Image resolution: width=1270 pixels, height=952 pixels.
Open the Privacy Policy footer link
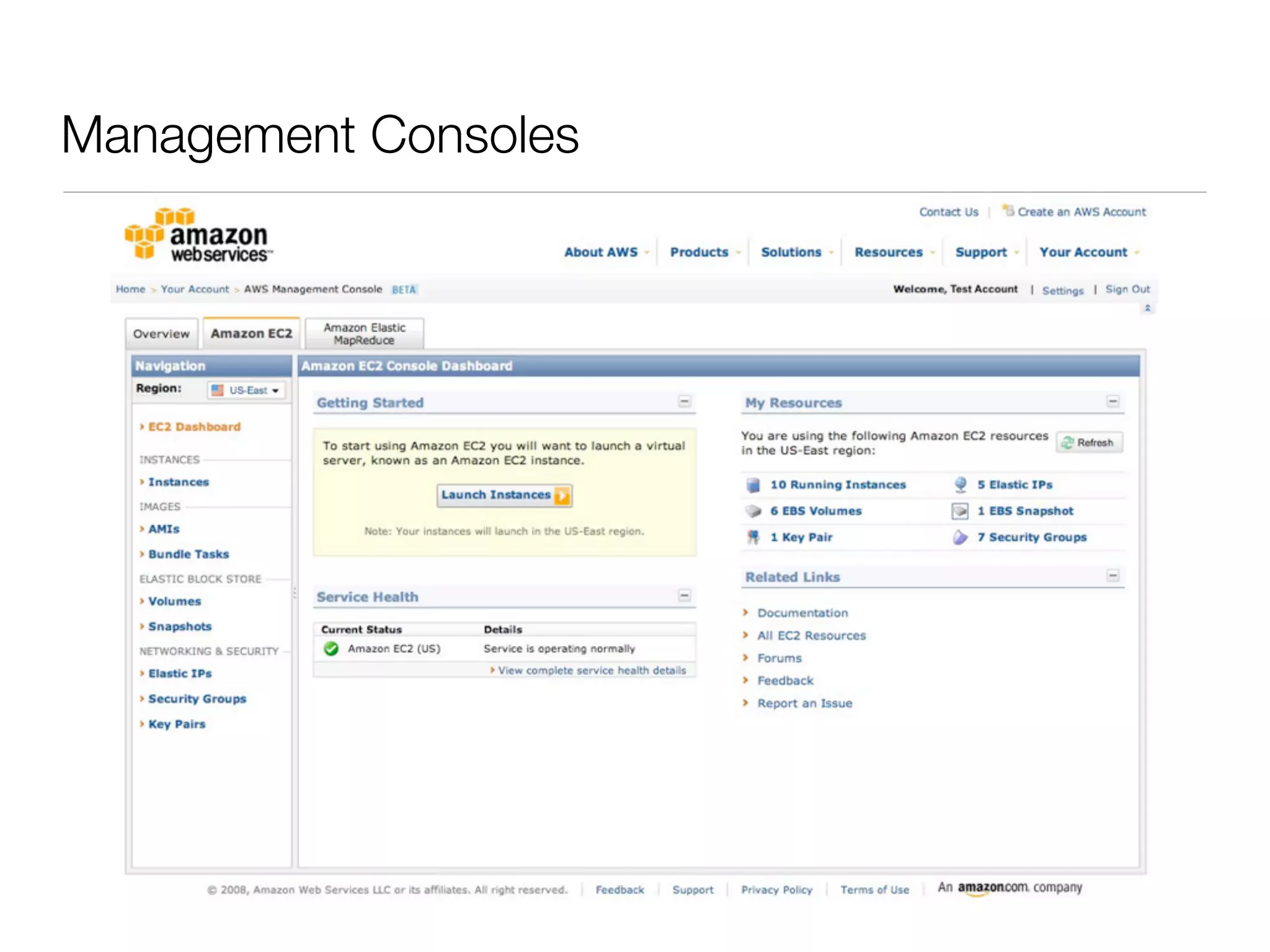[776, 890]
